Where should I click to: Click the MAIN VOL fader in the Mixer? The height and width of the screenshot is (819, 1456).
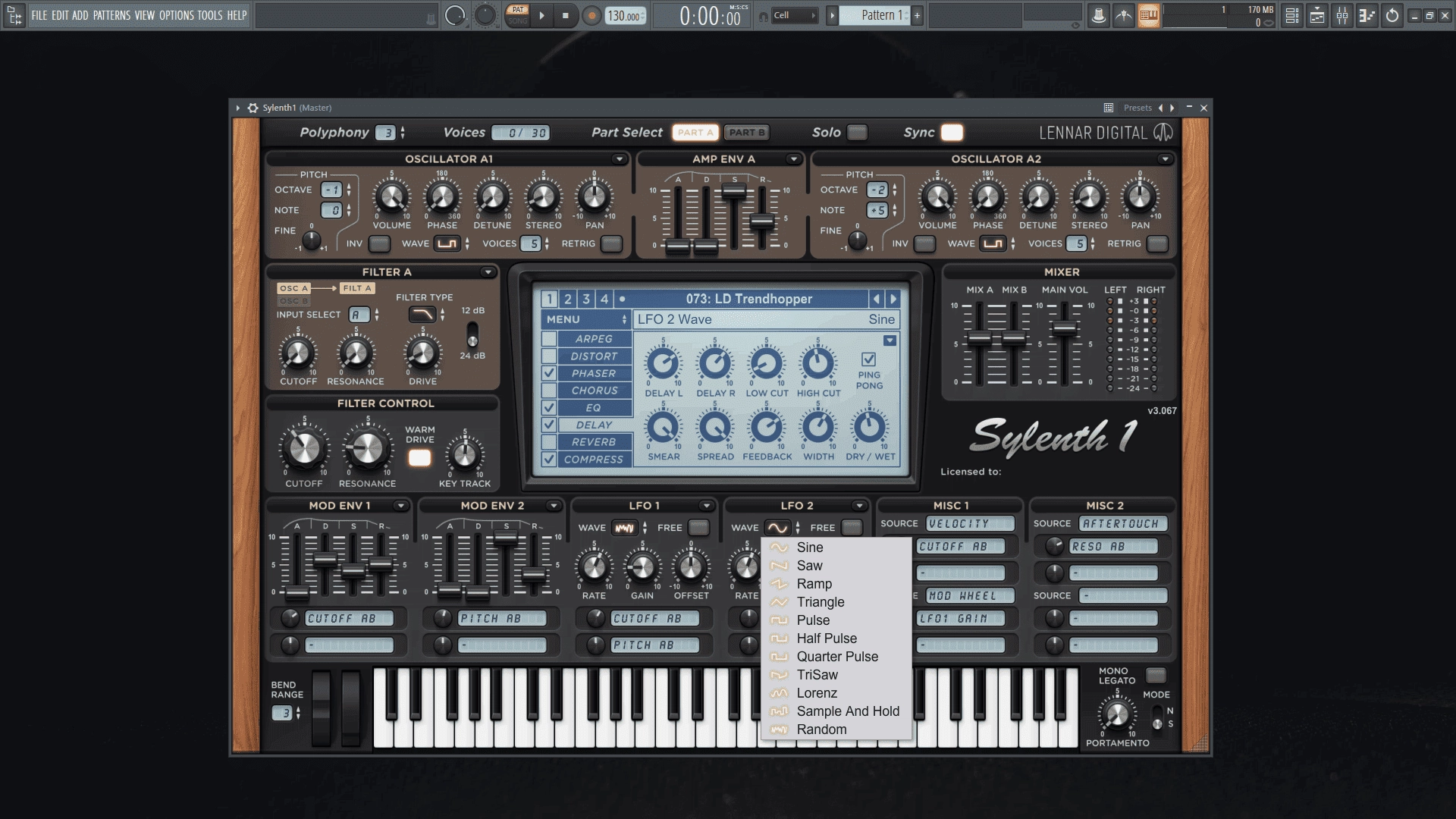point(1065,329)
